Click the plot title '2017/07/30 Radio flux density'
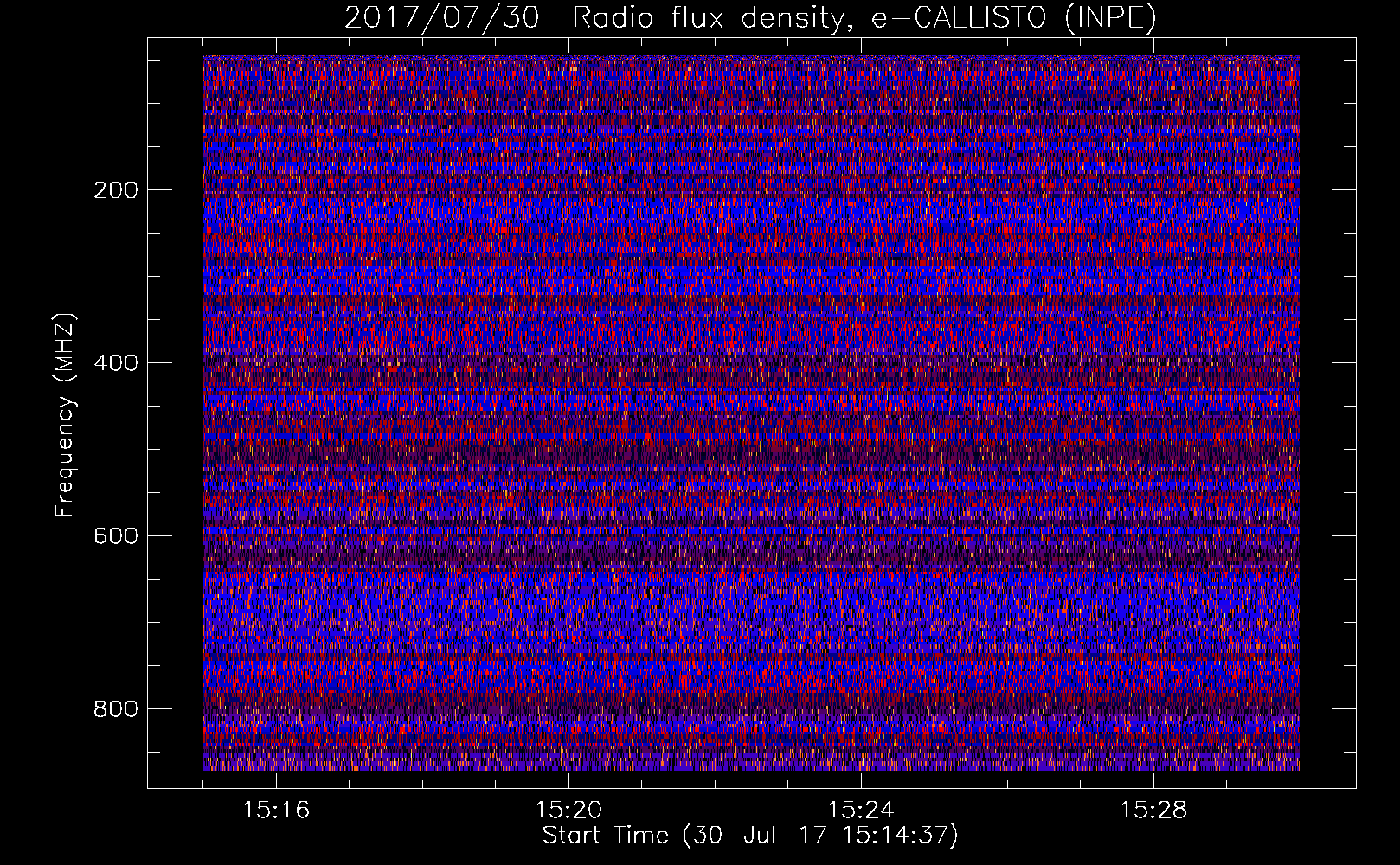This screenshot has height=865, width=1400. coord(750,18)
